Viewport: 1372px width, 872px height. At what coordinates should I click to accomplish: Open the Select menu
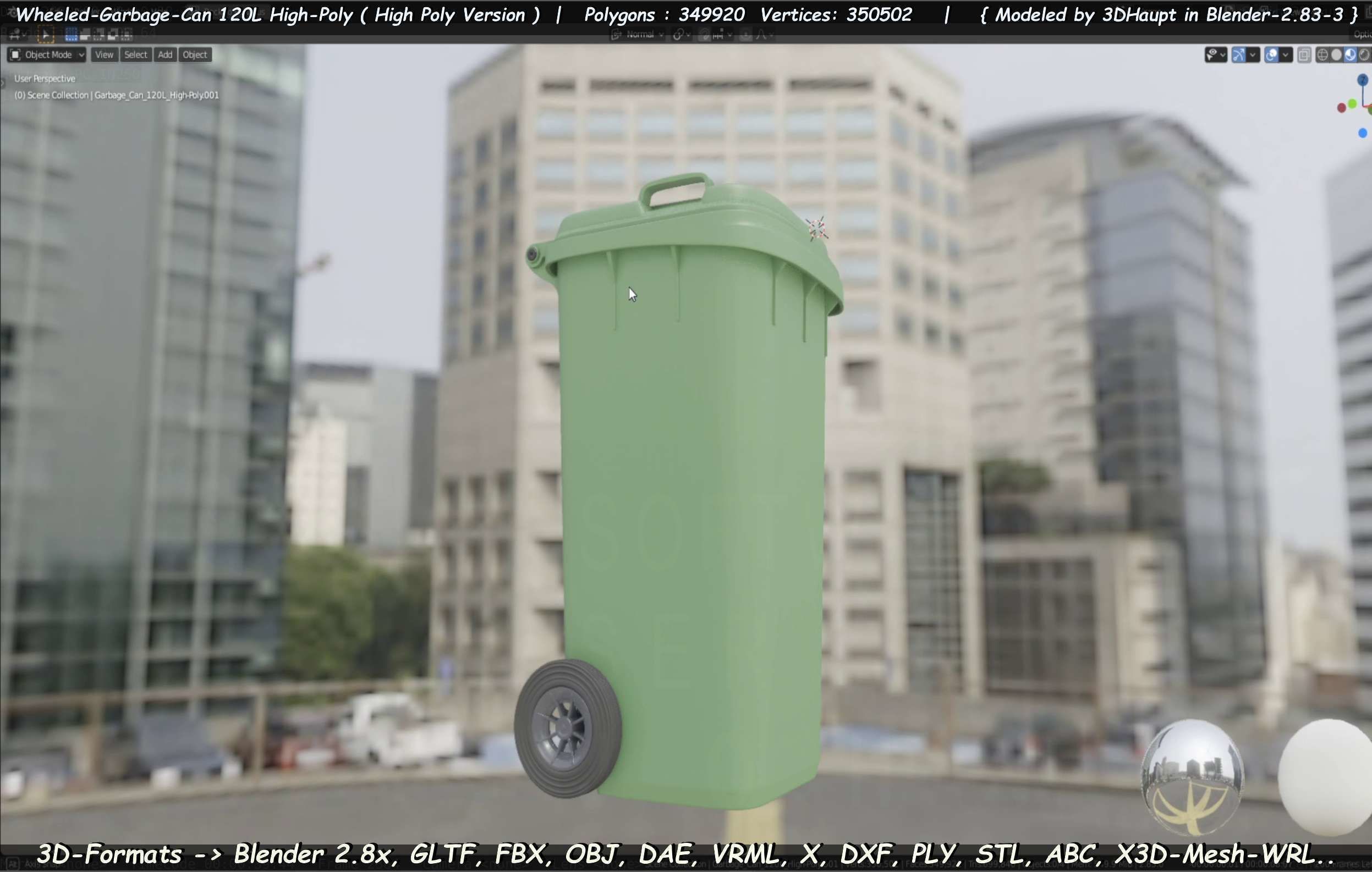pyautogui.click(x=135, y=54)
